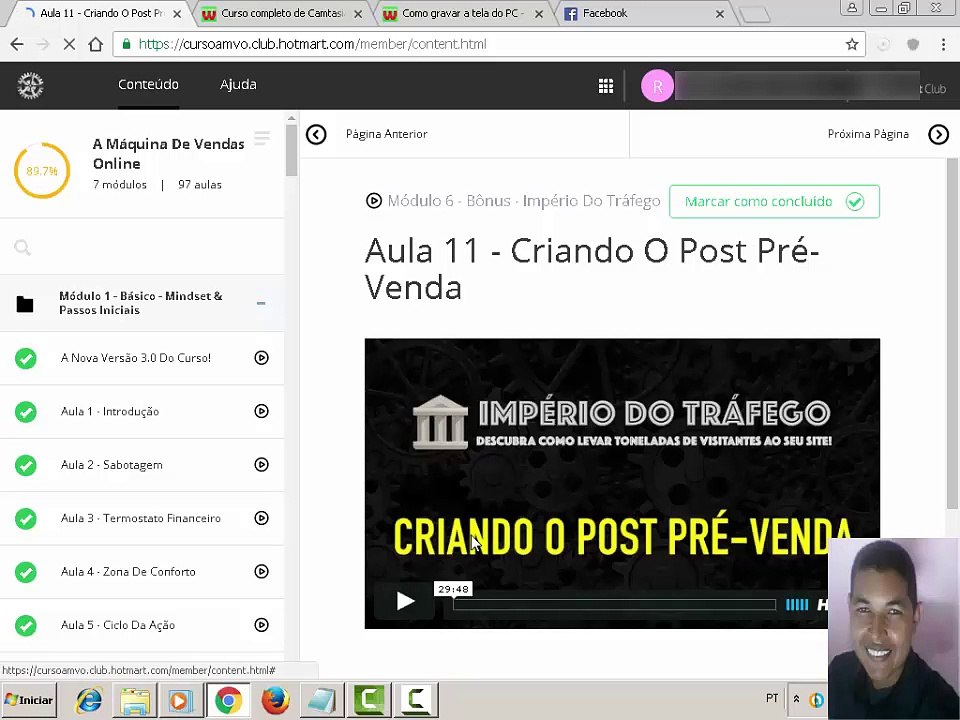
Task: Play icon for Aula 3 - Termostato Financeiro
Action: tap(261, 518)
